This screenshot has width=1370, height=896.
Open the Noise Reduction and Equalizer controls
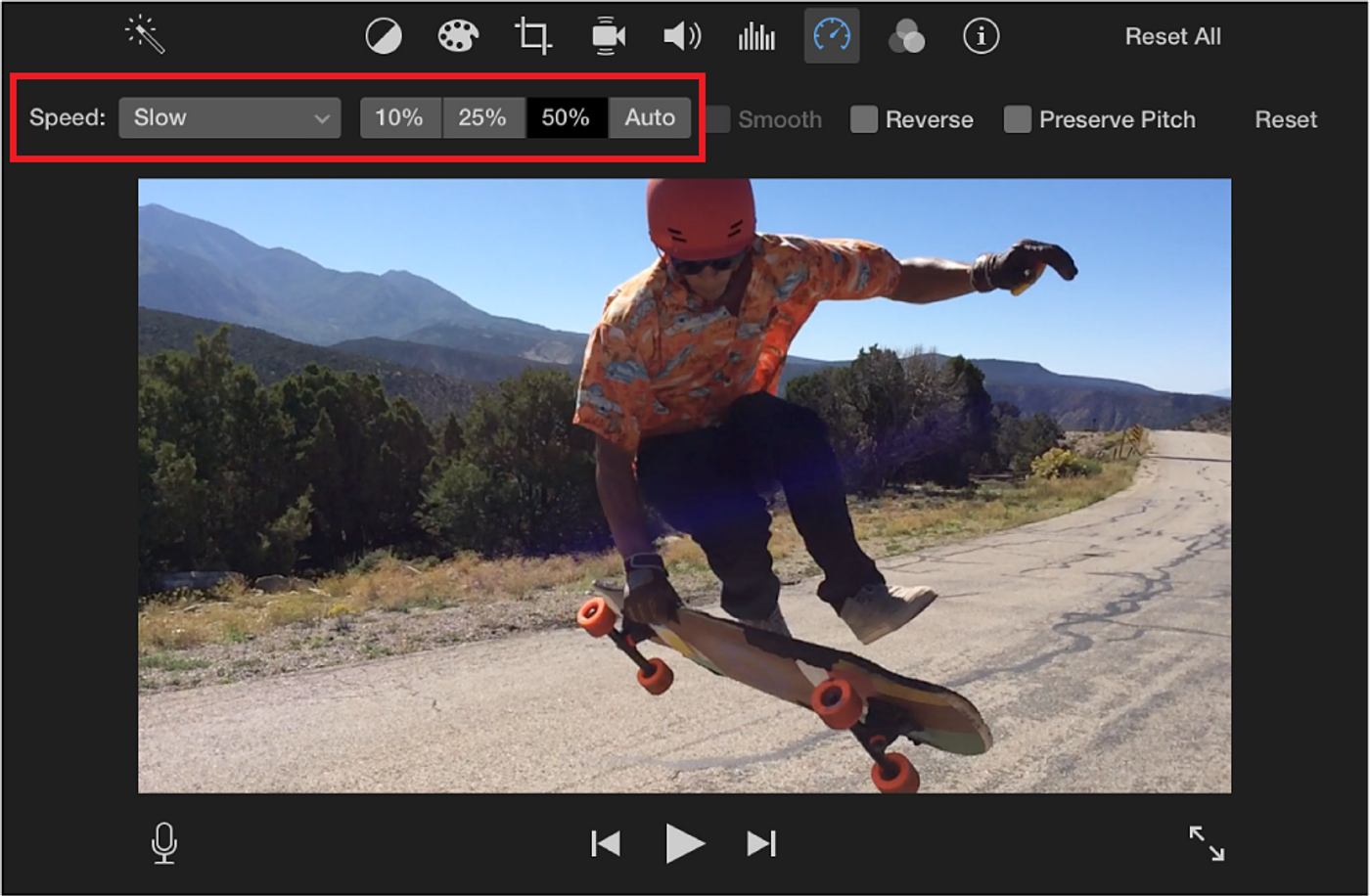(x=755, y=36)
